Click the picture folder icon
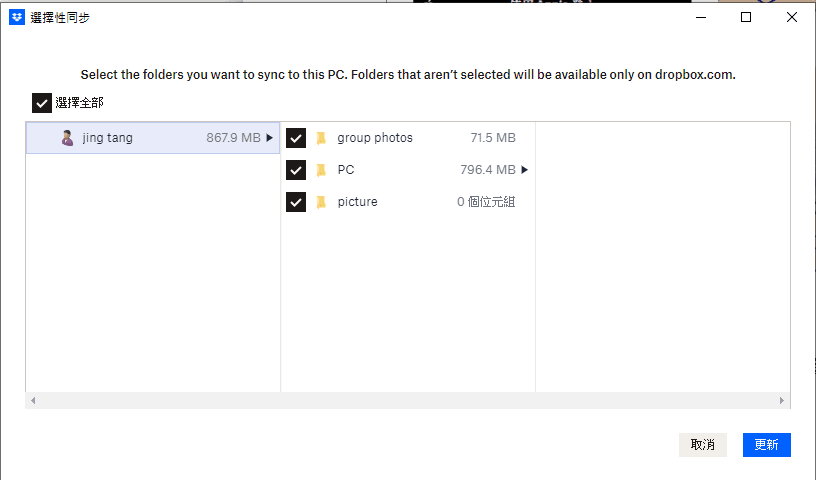Screen dimensions: 816x480 click(x=322, y=202)
